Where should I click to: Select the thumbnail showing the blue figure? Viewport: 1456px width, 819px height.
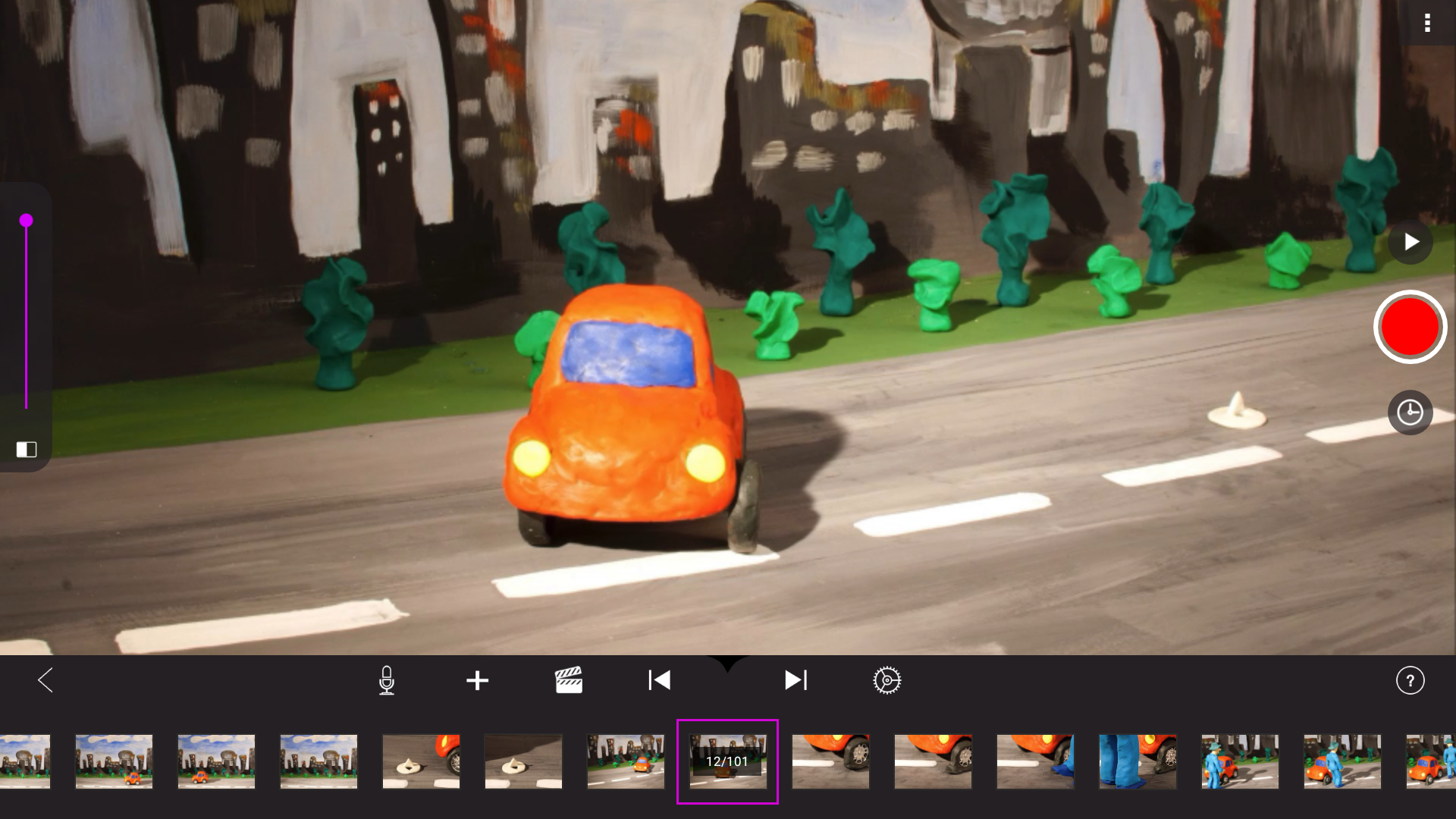pyautogui.click(x=1137, y=761)
